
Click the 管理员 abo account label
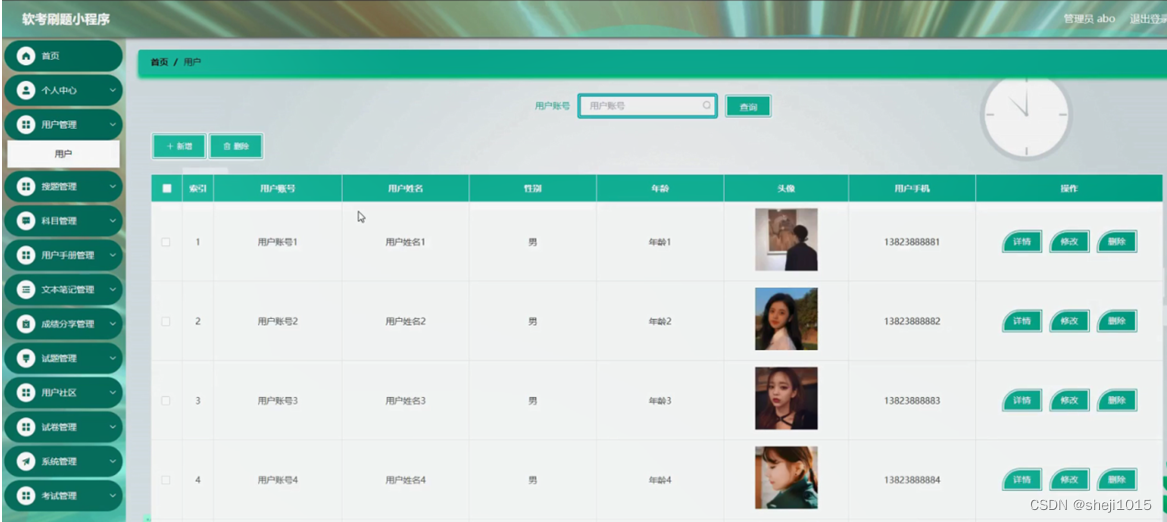click(1089, 19)
